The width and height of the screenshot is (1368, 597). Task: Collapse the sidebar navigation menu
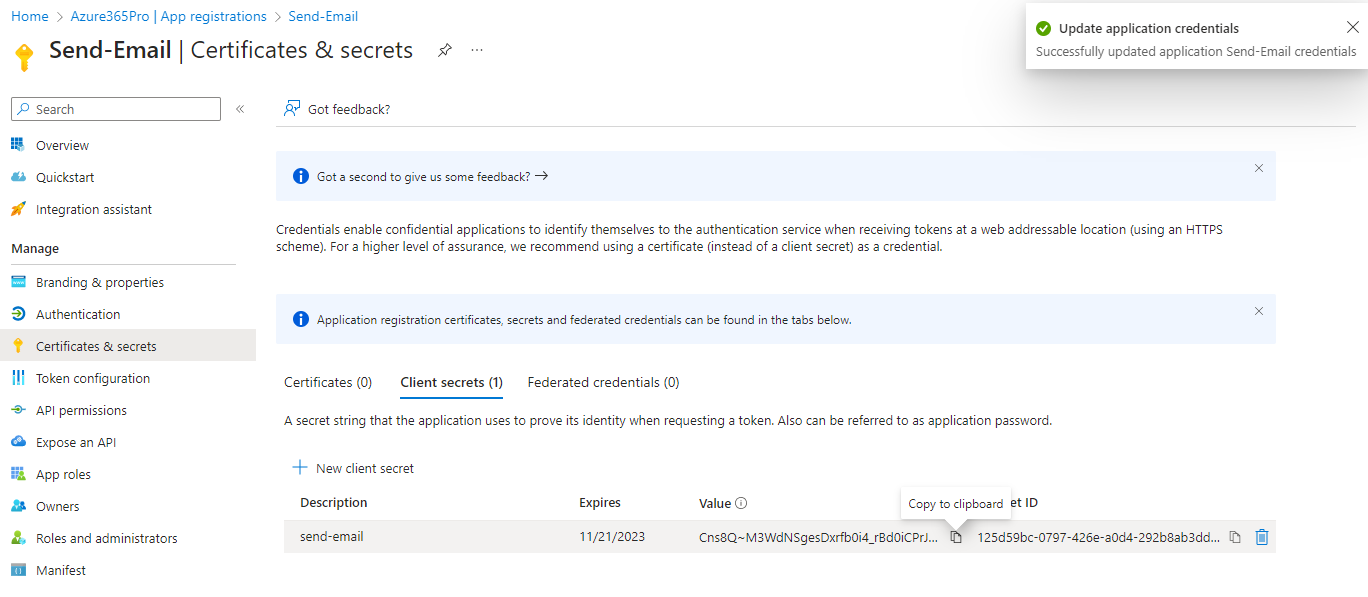click(240, 109)
